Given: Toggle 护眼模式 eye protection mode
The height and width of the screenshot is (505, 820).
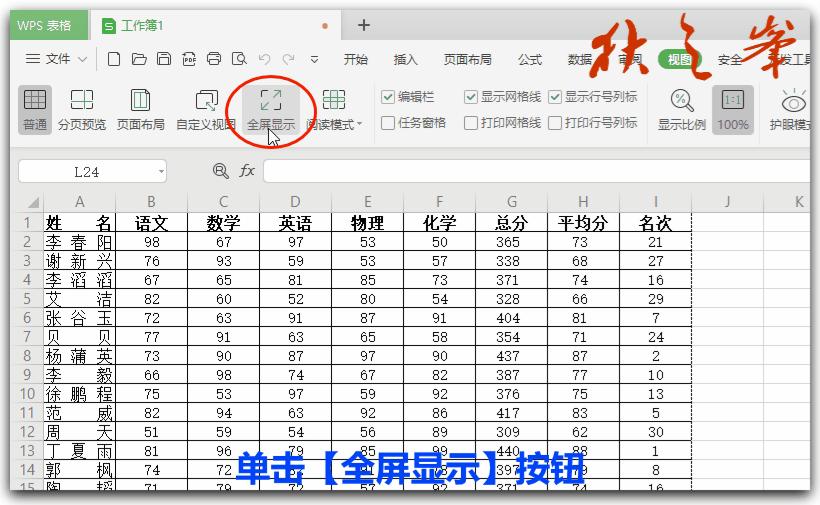Looking at the screenshot, I should pos(791,110).
